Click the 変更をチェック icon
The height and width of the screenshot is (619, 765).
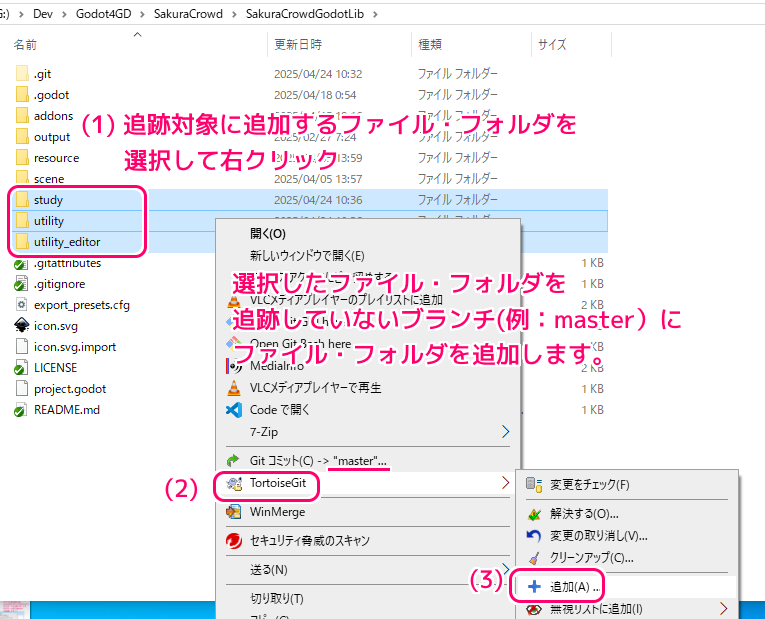(x=534, y=484)
